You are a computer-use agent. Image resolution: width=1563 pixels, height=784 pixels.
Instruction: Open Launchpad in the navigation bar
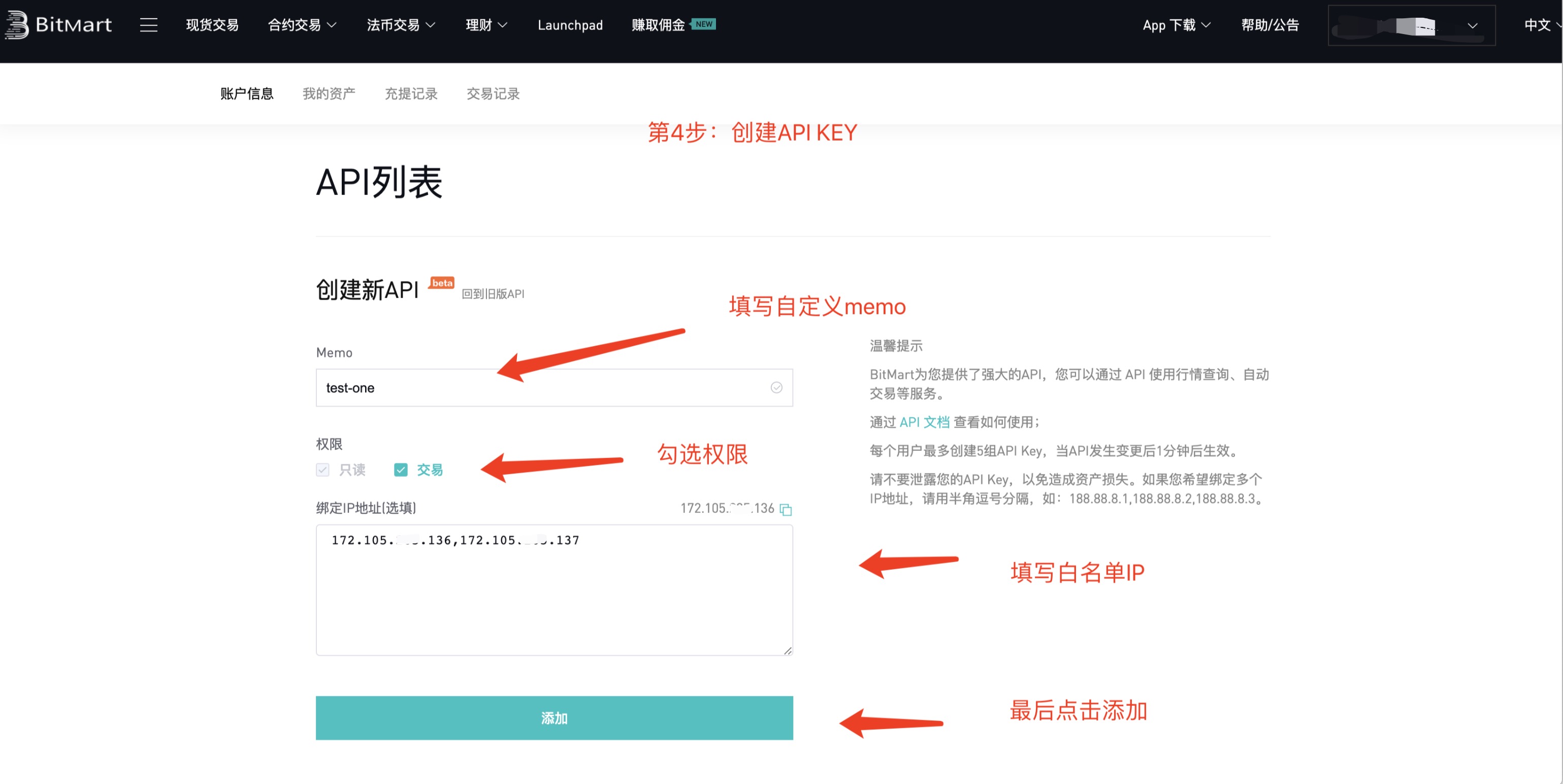pyautogui.click(x=570, y=25)
